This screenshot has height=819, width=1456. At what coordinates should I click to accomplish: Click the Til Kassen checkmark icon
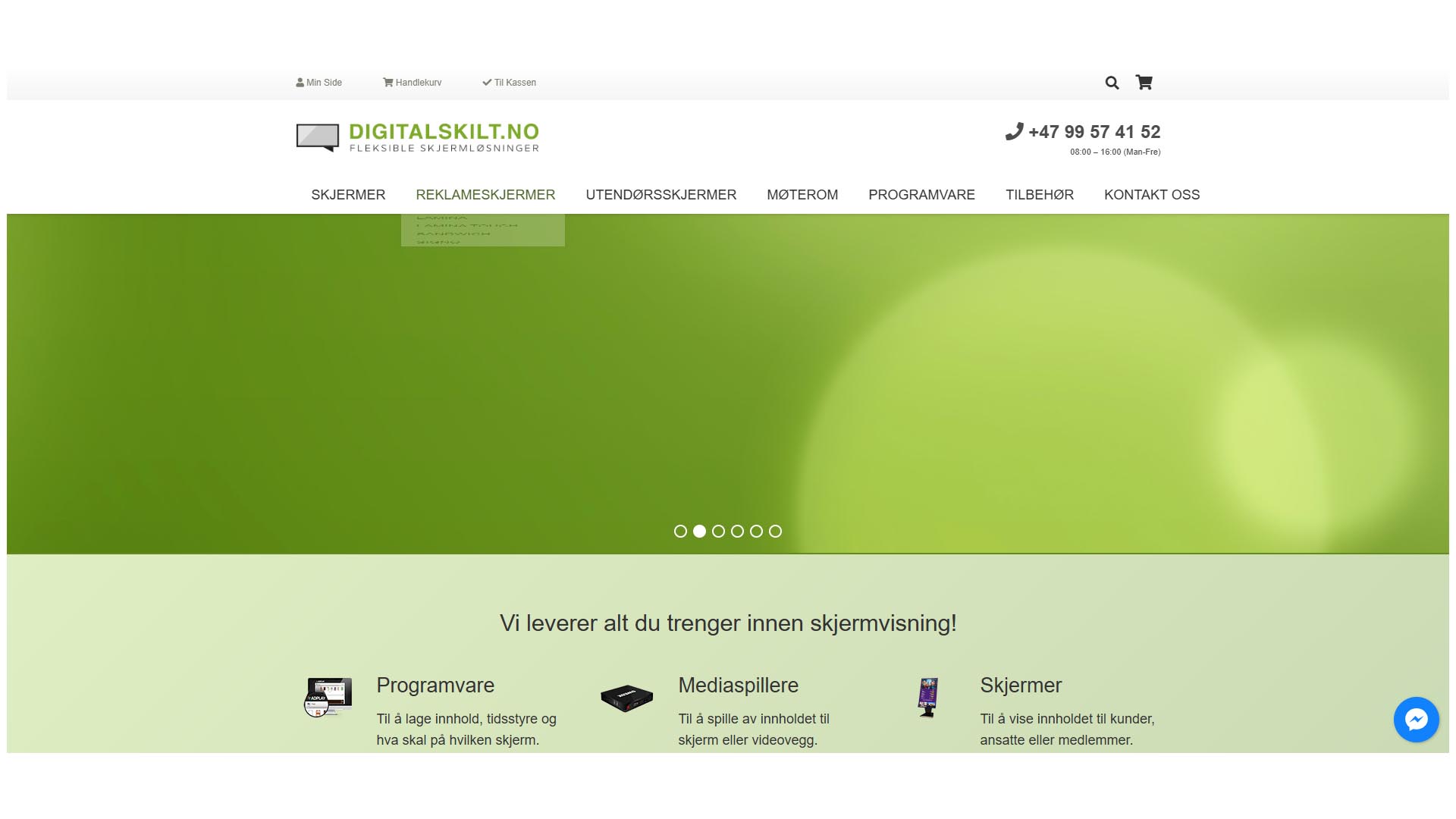[x=487, y=83]
